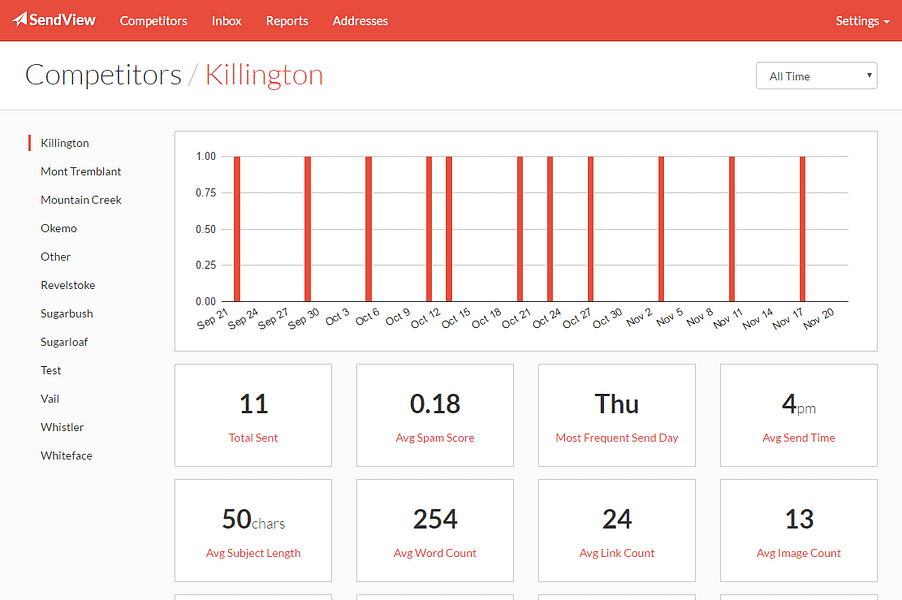Select Whistler in the sidebar
The width and height of the screenshot is (902, 600).
coord(62,427)
